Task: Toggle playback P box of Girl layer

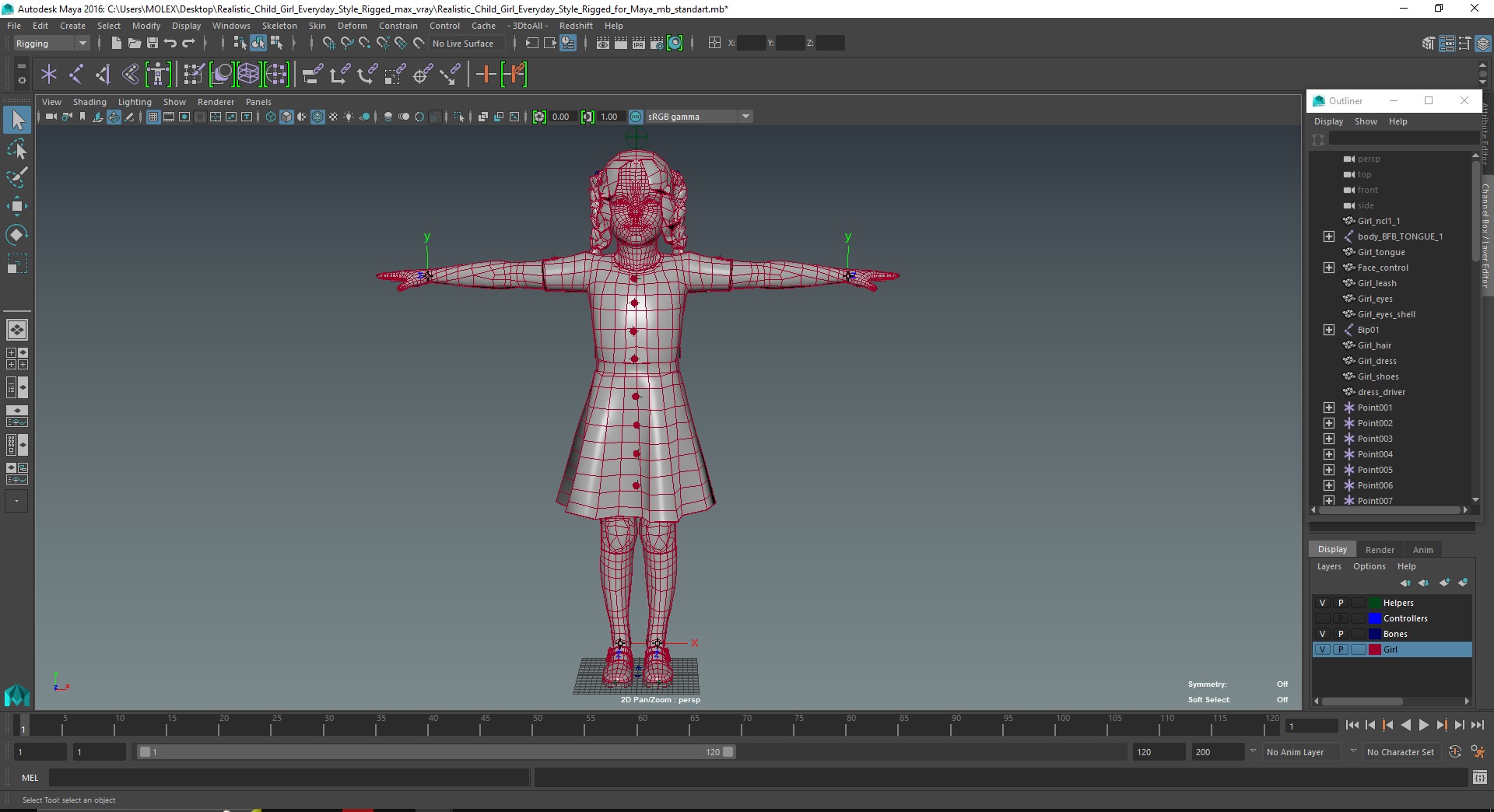Action: click(1341, 649)
